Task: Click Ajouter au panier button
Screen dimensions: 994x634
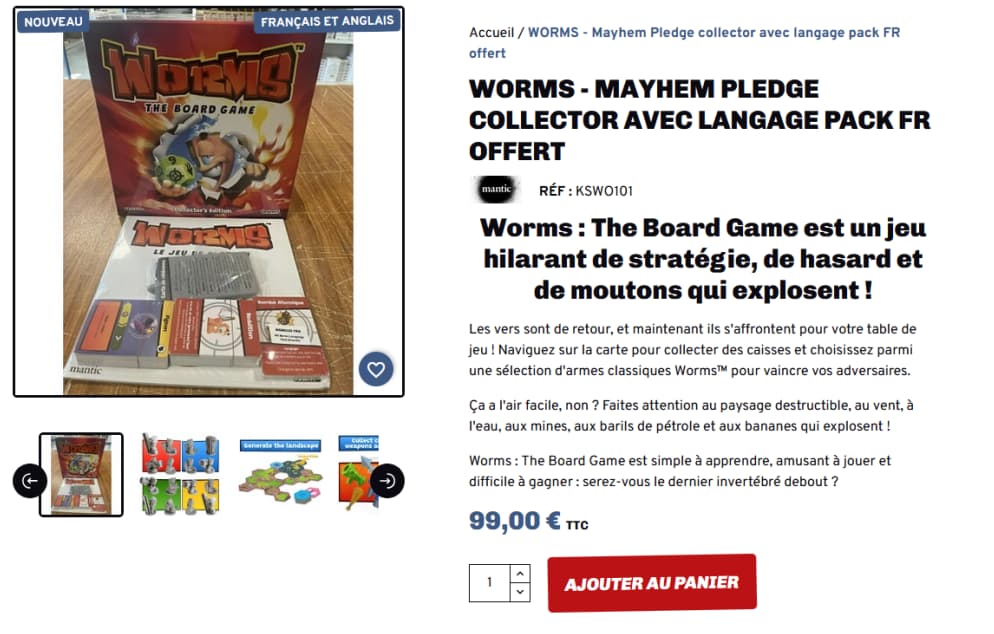Action: [x=652, y=583]
